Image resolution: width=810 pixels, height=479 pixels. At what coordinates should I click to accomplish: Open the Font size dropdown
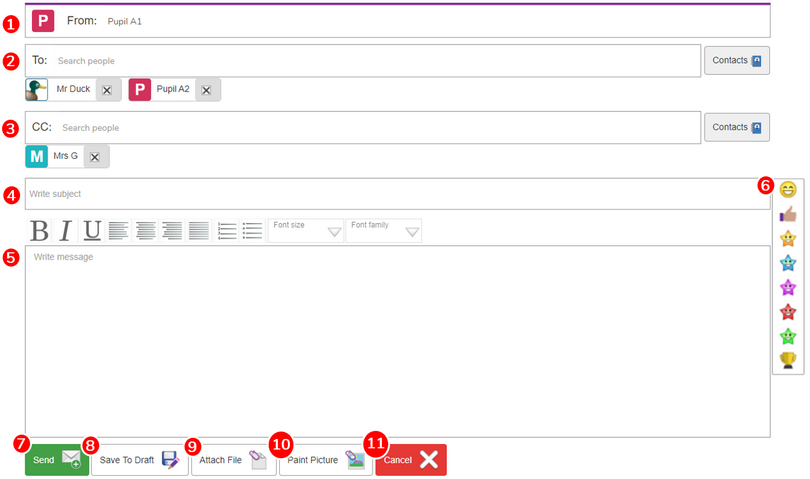coord(305,230)
